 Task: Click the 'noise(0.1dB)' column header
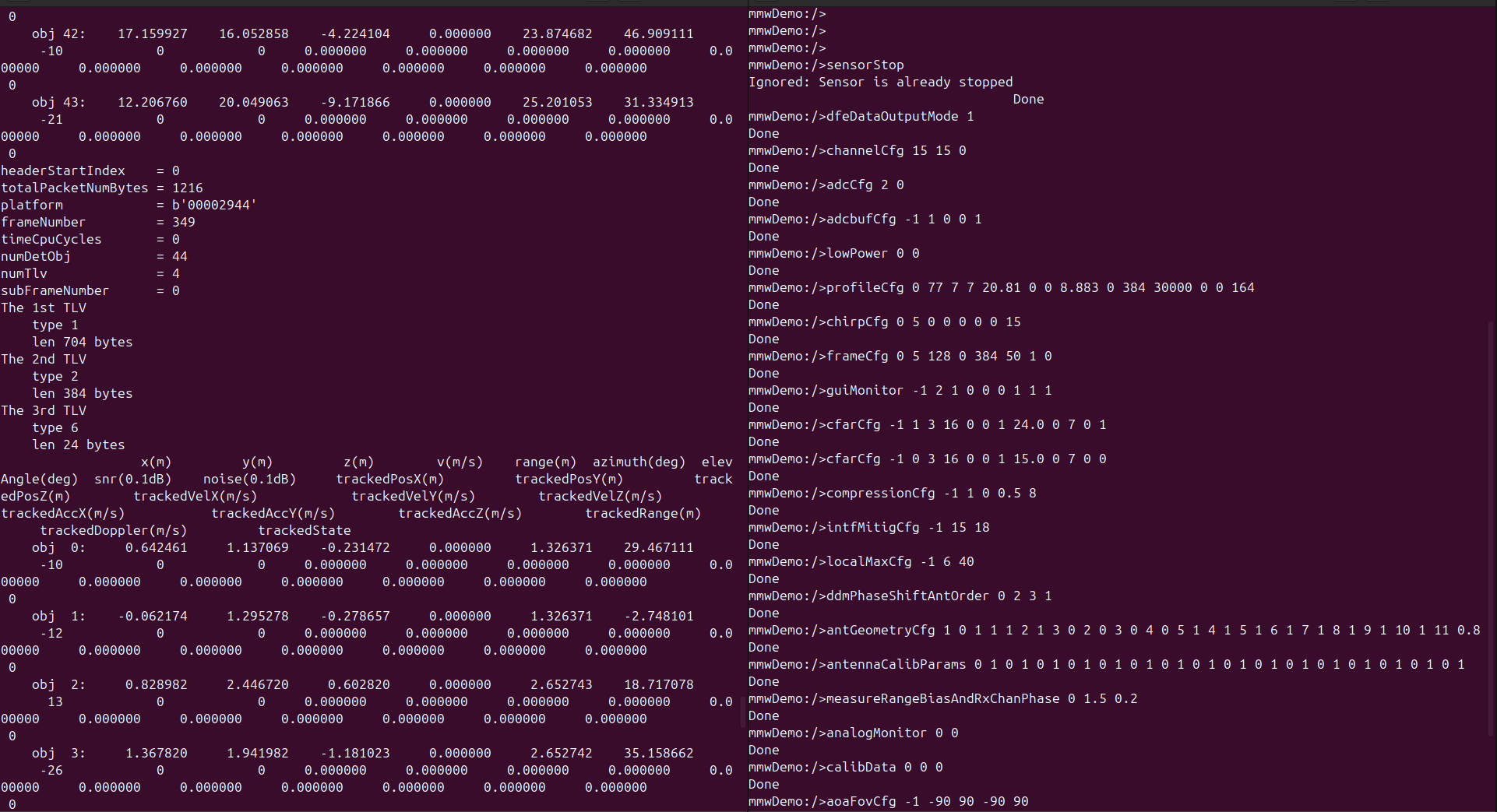click(x=250, y=480)
